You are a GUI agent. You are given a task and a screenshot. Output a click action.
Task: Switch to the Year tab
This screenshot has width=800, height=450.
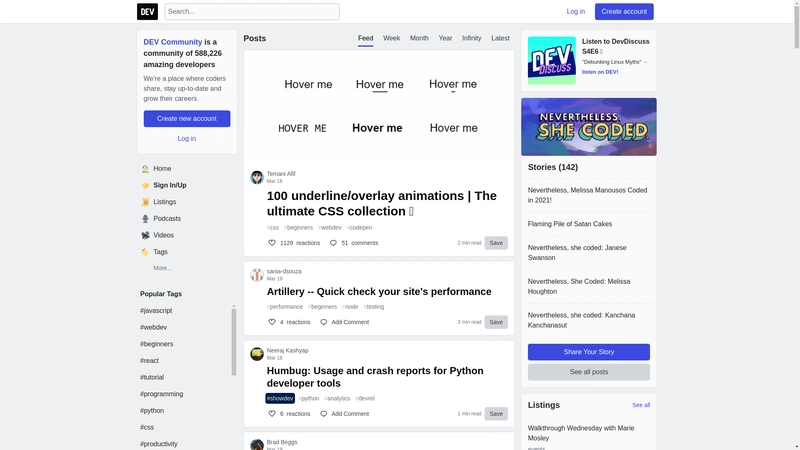(445, 38)
